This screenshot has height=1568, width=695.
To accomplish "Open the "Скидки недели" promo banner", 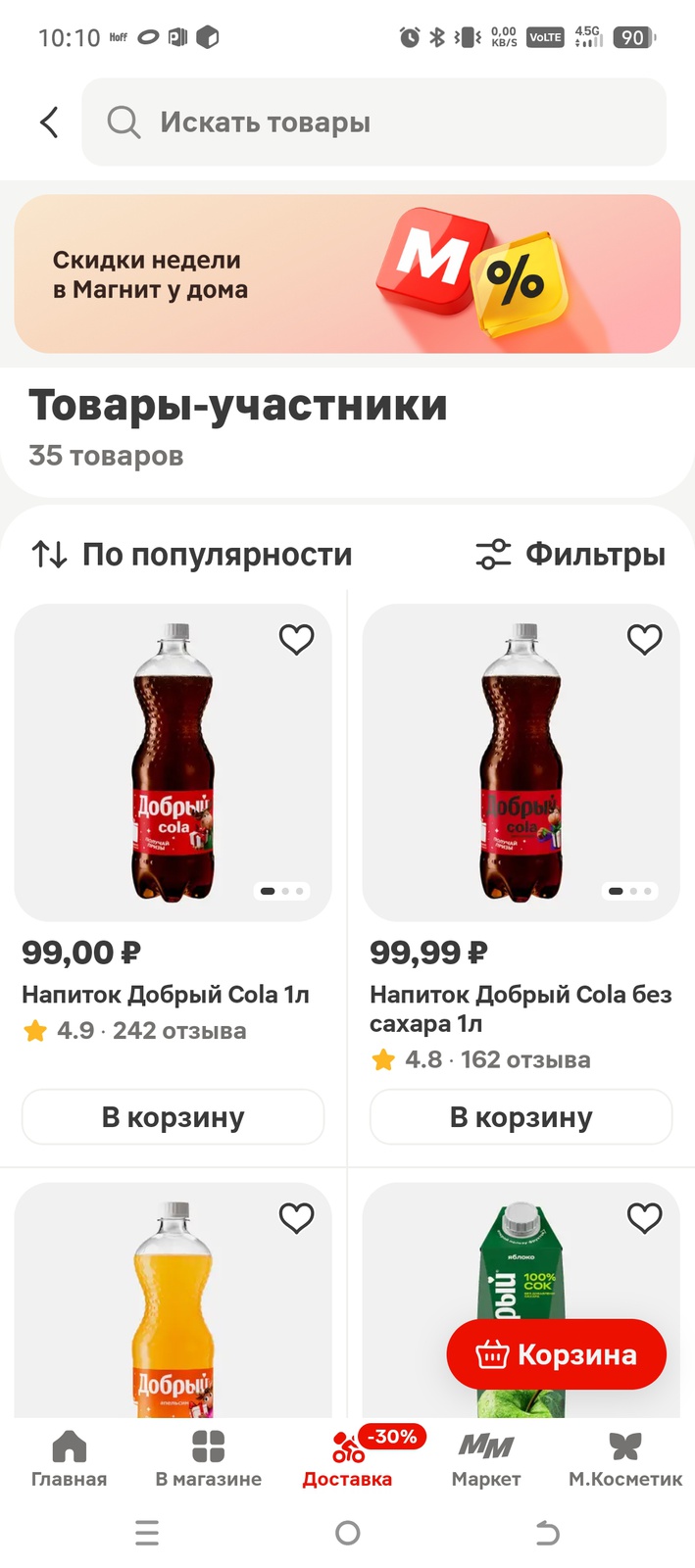I will pos(347,274).
